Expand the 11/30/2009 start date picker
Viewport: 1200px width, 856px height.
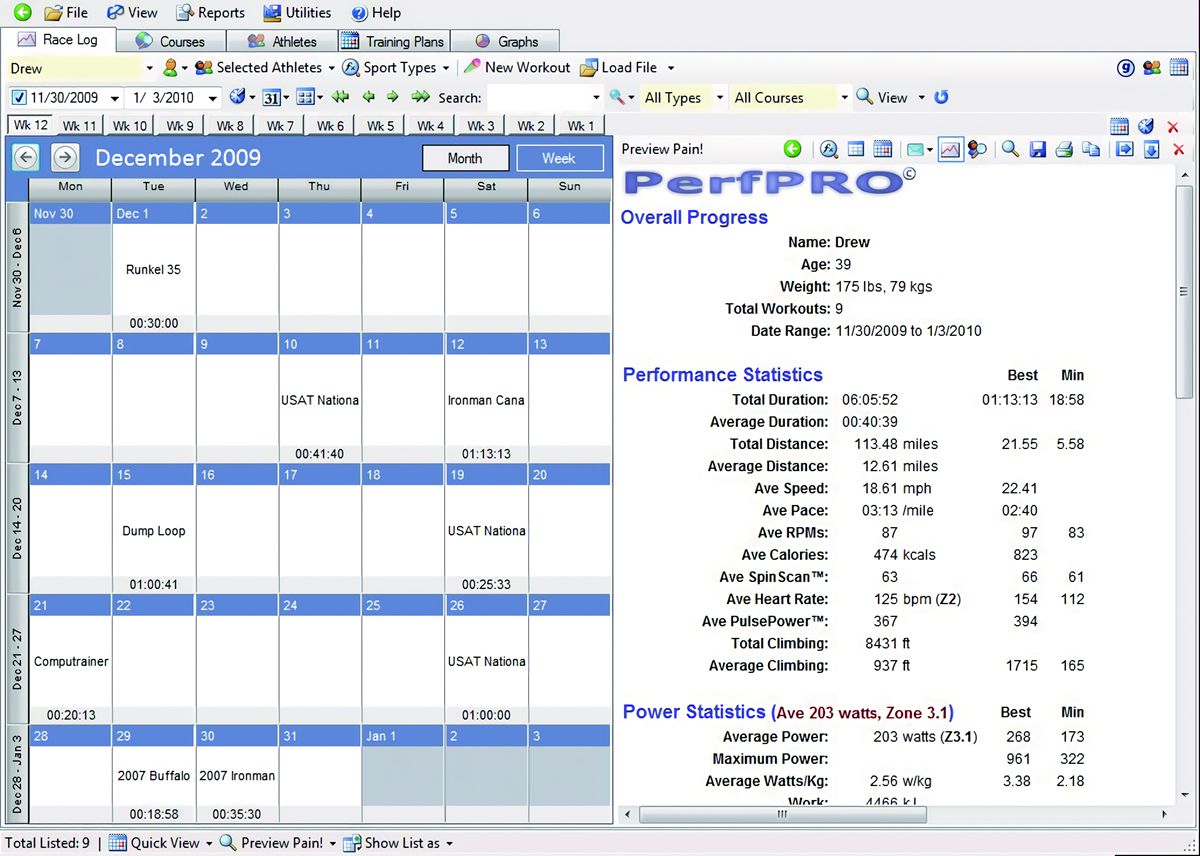tap(114, 98)
